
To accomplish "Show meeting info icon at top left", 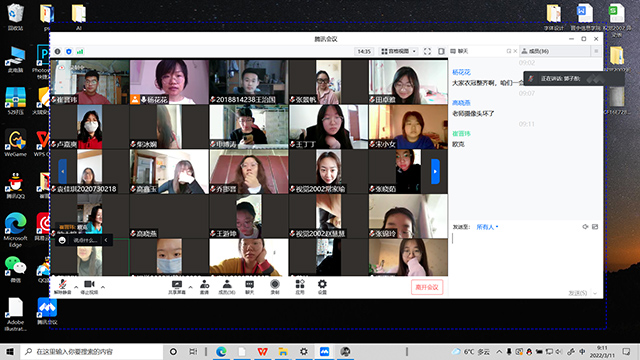I will (x=58, y=51).
